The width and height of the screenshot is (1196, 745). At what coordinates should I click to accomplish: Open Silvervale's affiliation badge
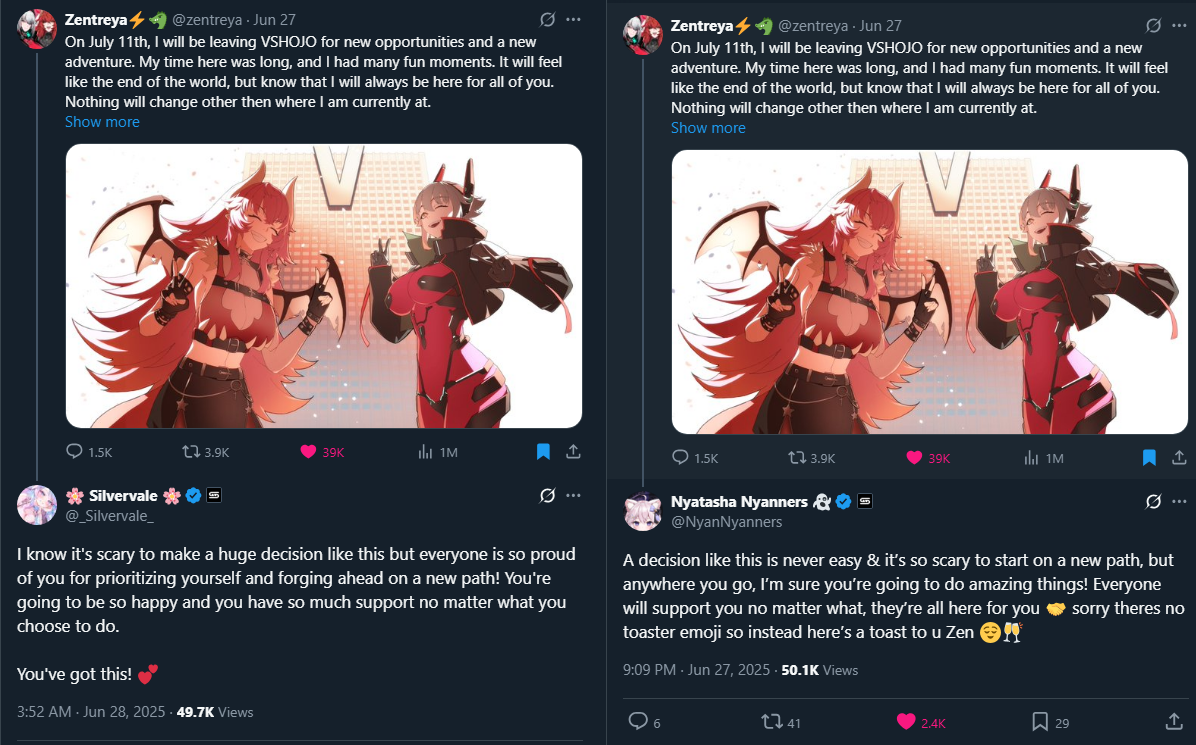pos(214,496)
